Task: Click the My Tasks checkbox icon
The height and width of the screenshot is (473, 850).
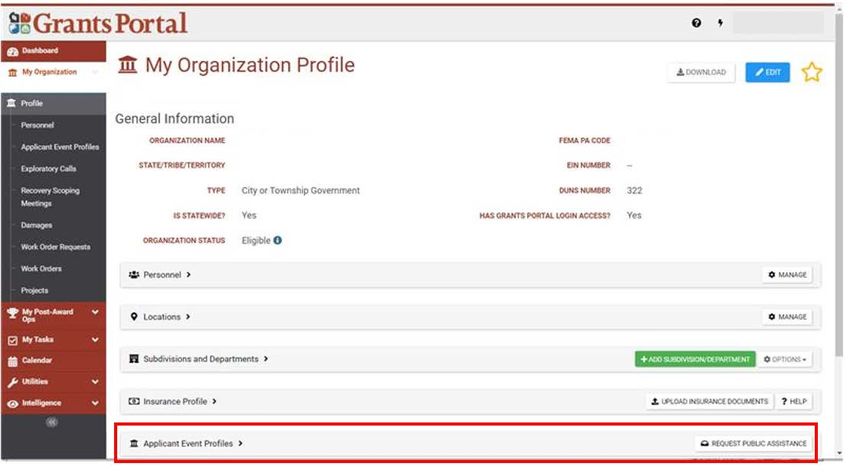Action: [x=13, y=340]
